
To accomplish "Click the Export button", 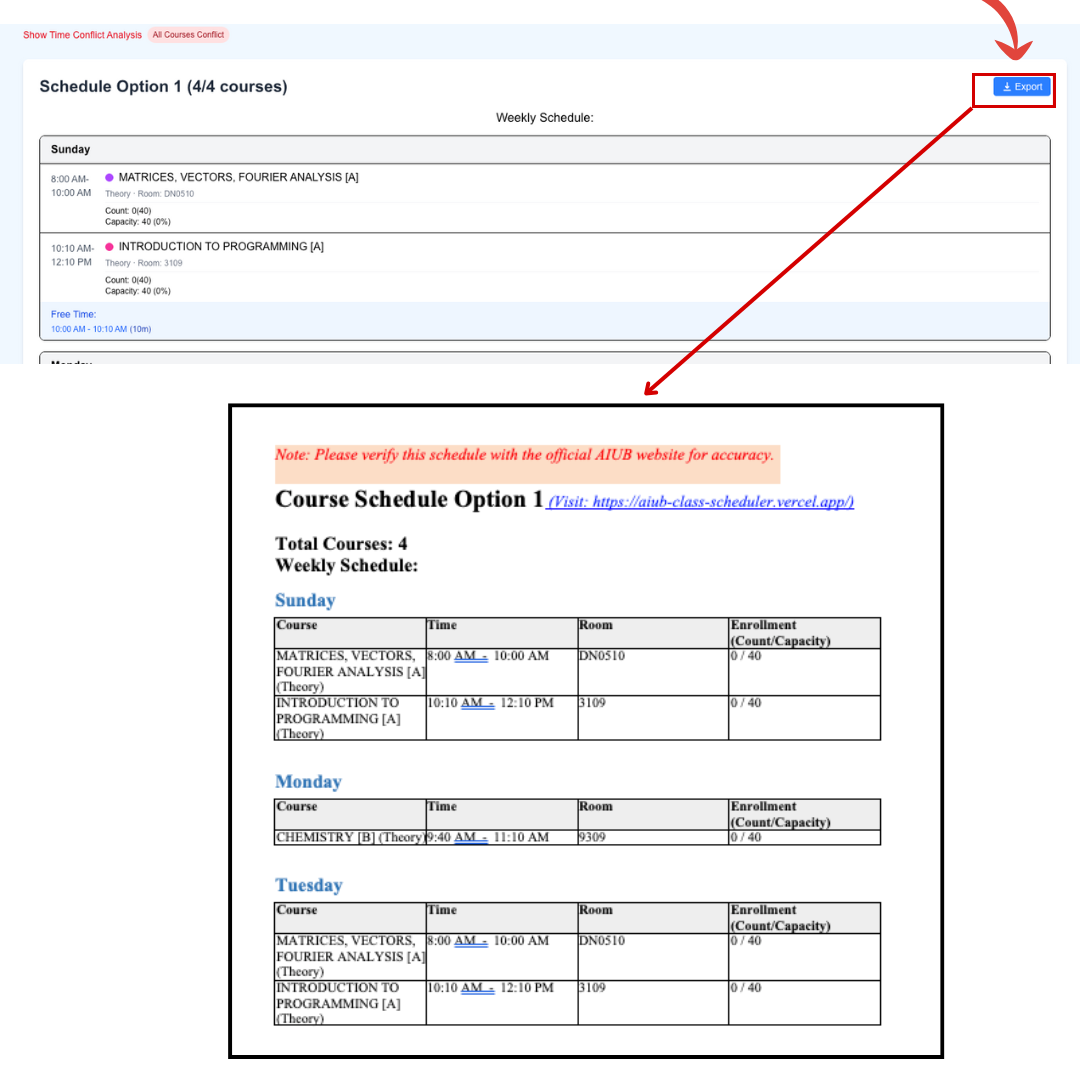I will click(1022, 87).
